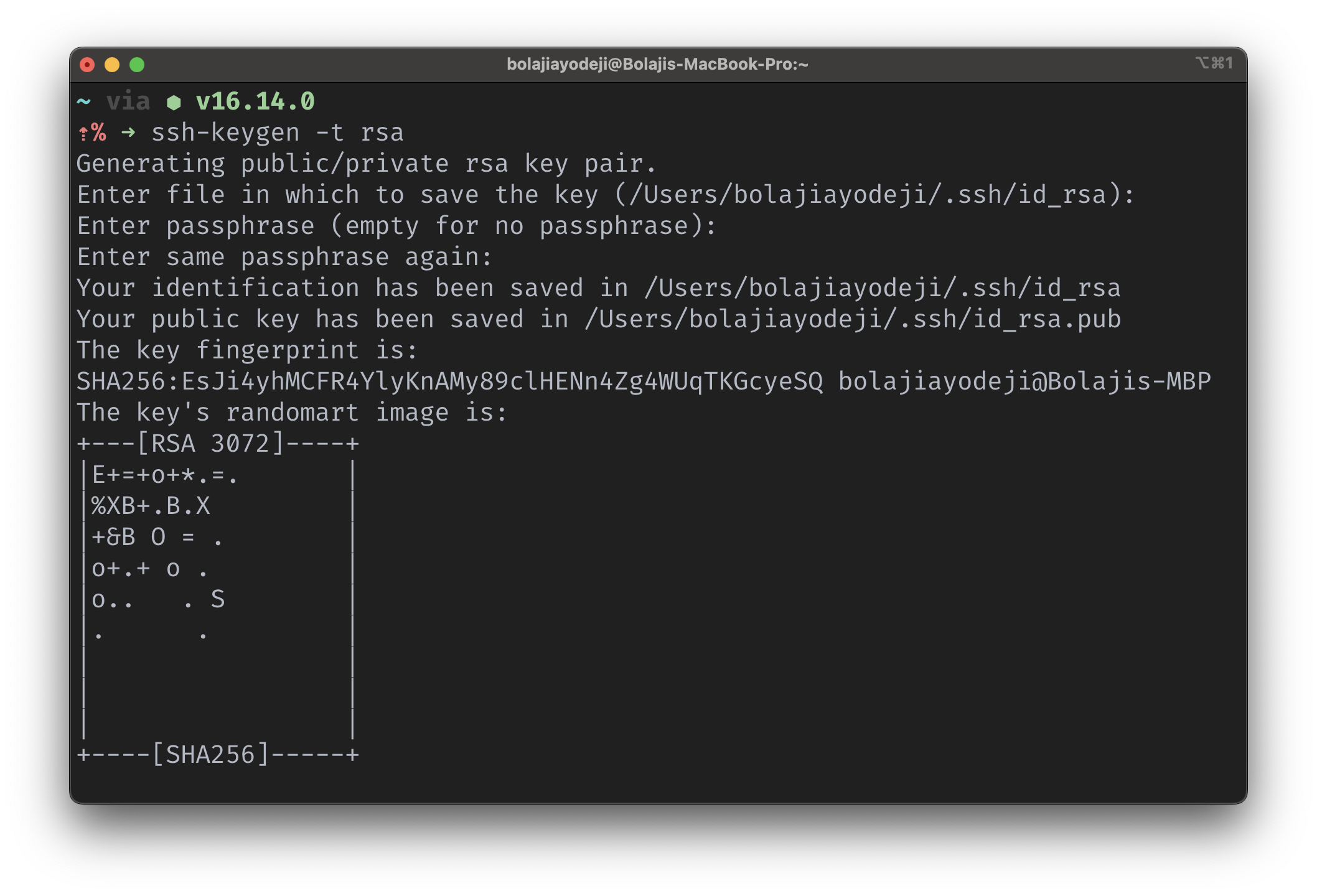Click the yellow minimize window button
The width and height of the screenshot is (1317, 896).
pos(112,65)
